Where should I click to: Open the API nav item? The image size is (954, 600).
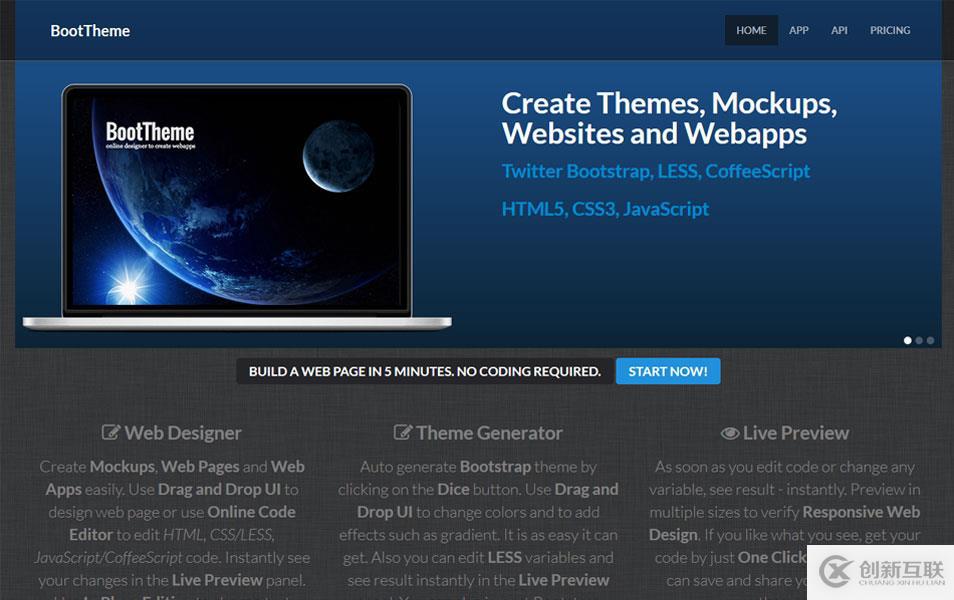pos(840,30)
